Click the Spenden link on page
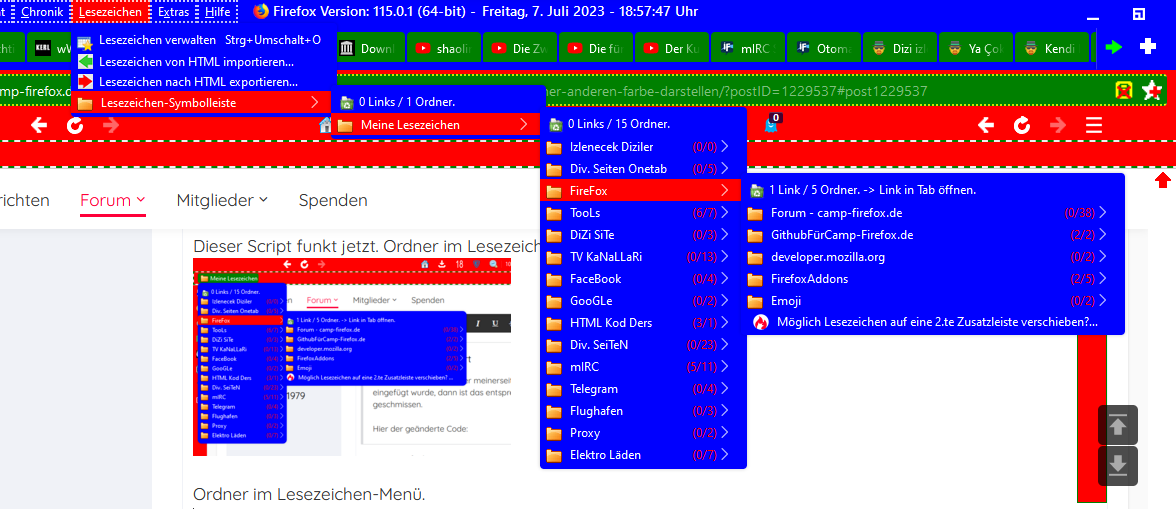The height and width of the screenshot is (509, 1176). point(333,200)
